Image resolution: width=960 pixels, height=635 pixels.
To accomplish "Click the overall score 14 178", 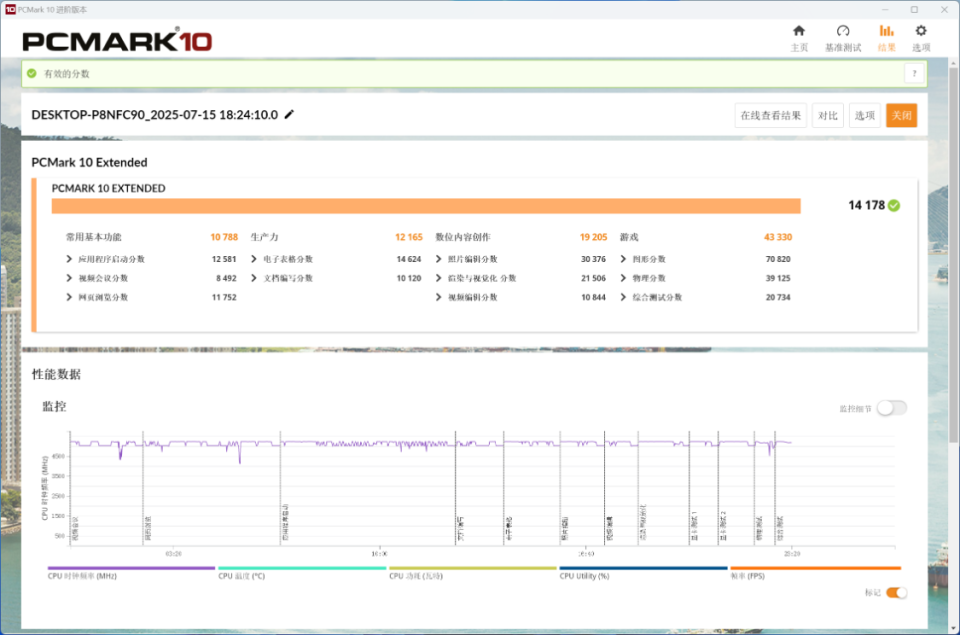I will (866, 206).
